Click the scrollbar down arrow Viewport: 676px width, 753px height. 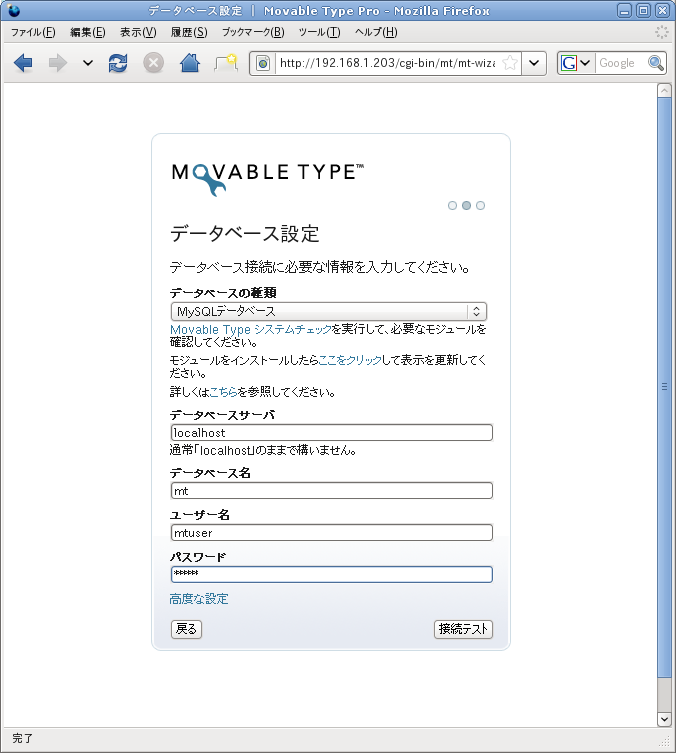664,719
